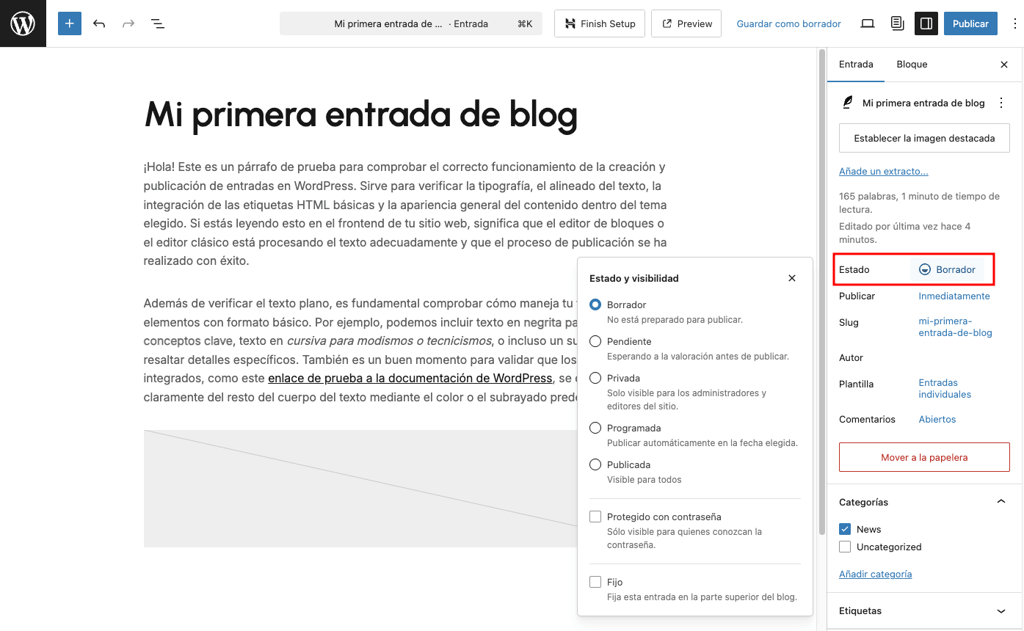This screenshot has width=1024, height=631.
Task: Select the Programada radio button
Action: (x=595, y=428)
